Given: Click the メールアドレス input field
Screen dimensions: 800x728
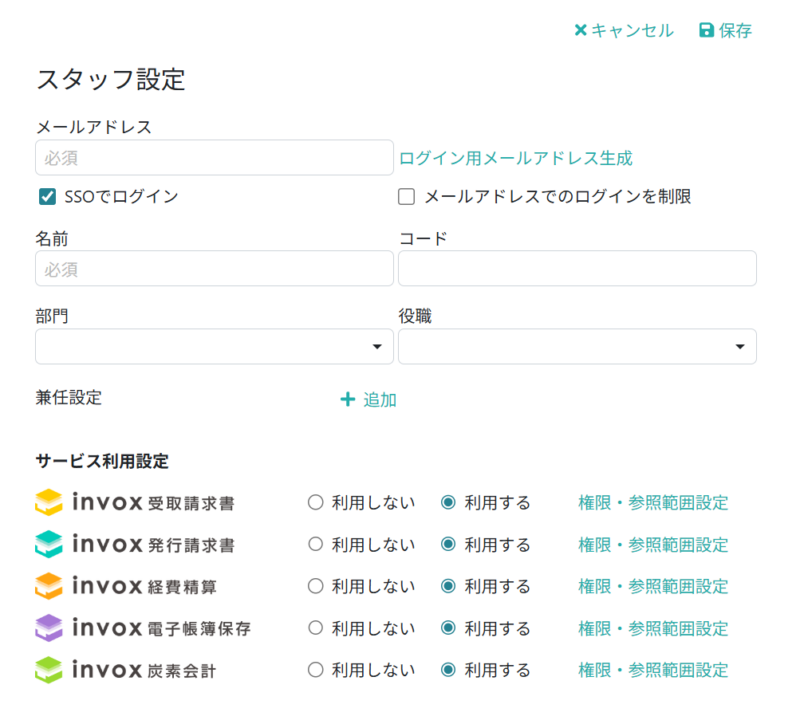Looking at the screenshot, I should 214,157.
